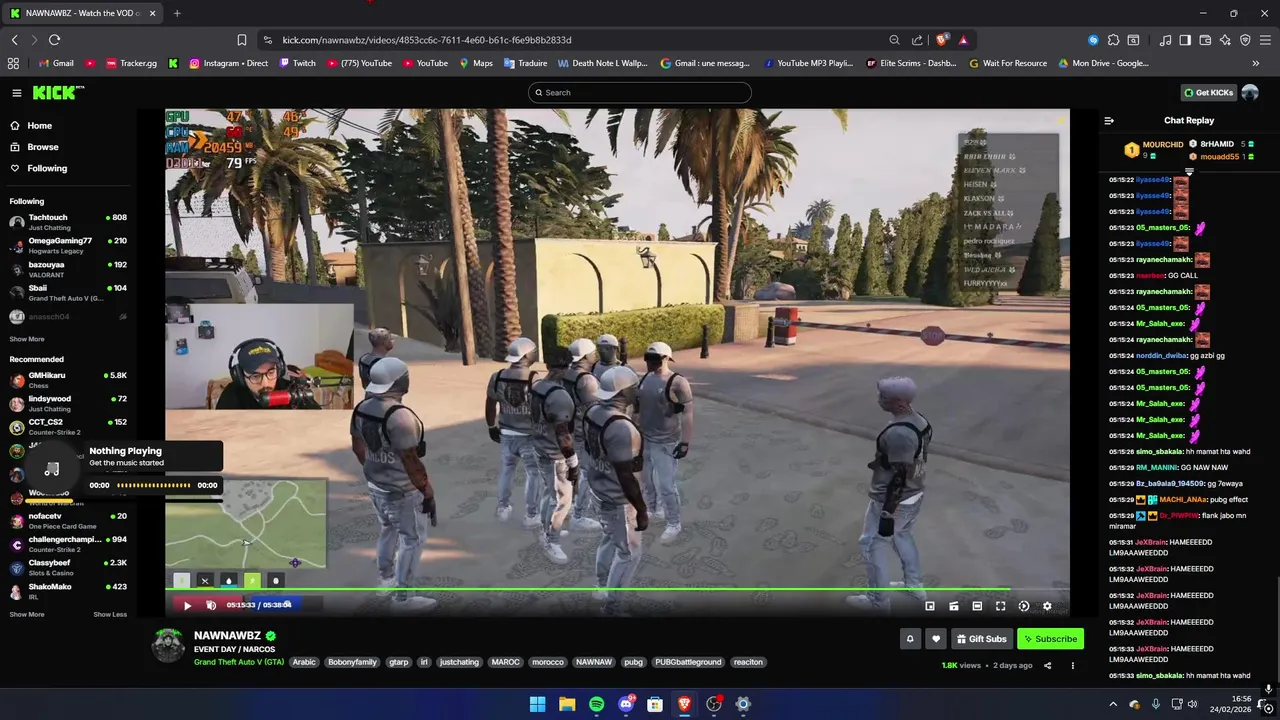Screen dimensions: 1280x720
Task: Bookmark this page in Brave
Action: coord(241,40)
